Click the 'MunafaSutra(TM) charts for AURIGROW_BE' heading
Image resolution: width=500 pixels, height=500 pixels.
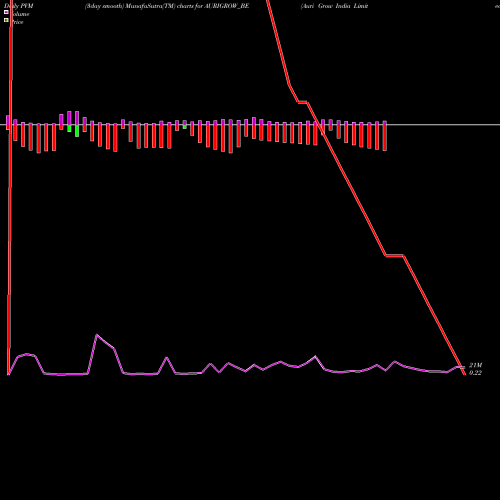tap(187, 6)
